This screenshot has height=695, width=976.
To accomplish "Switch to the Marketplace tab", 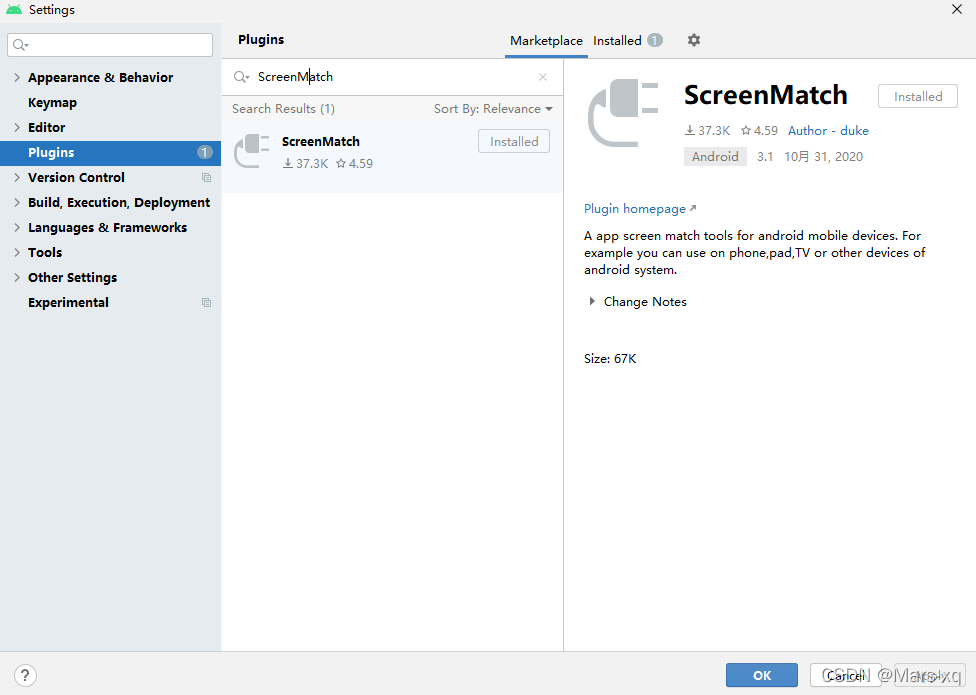I will tap(546, 40).
